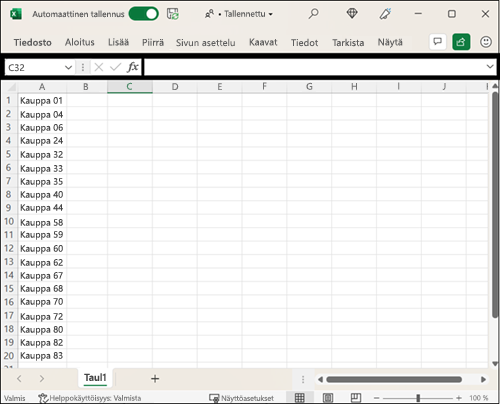Click cell with Kauppa 72
Viewport: 500px width, 404px height.
point(42,315)
